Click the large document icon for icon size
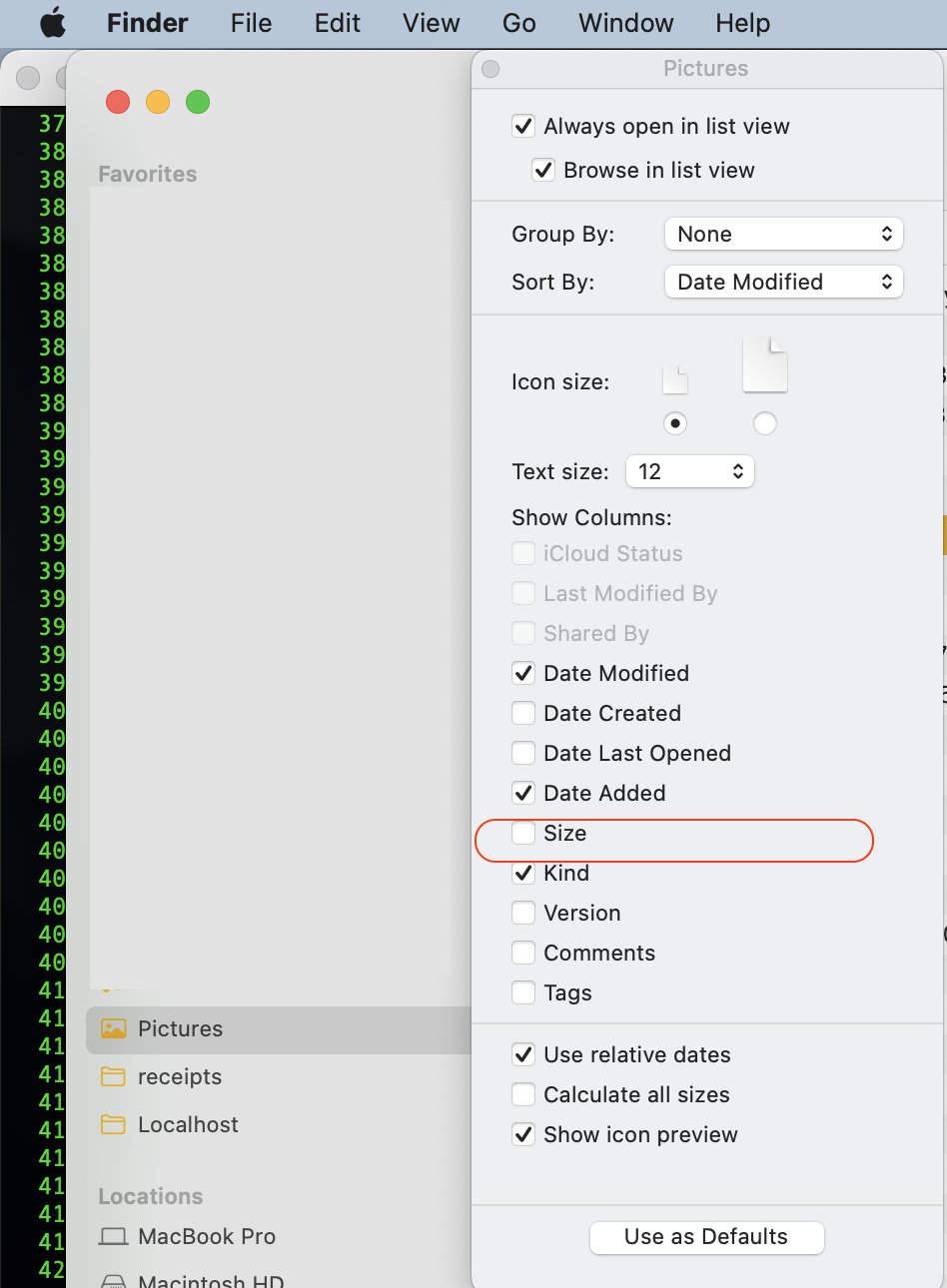This screenshot has width=947, height=1288. (x=765, y=365)
